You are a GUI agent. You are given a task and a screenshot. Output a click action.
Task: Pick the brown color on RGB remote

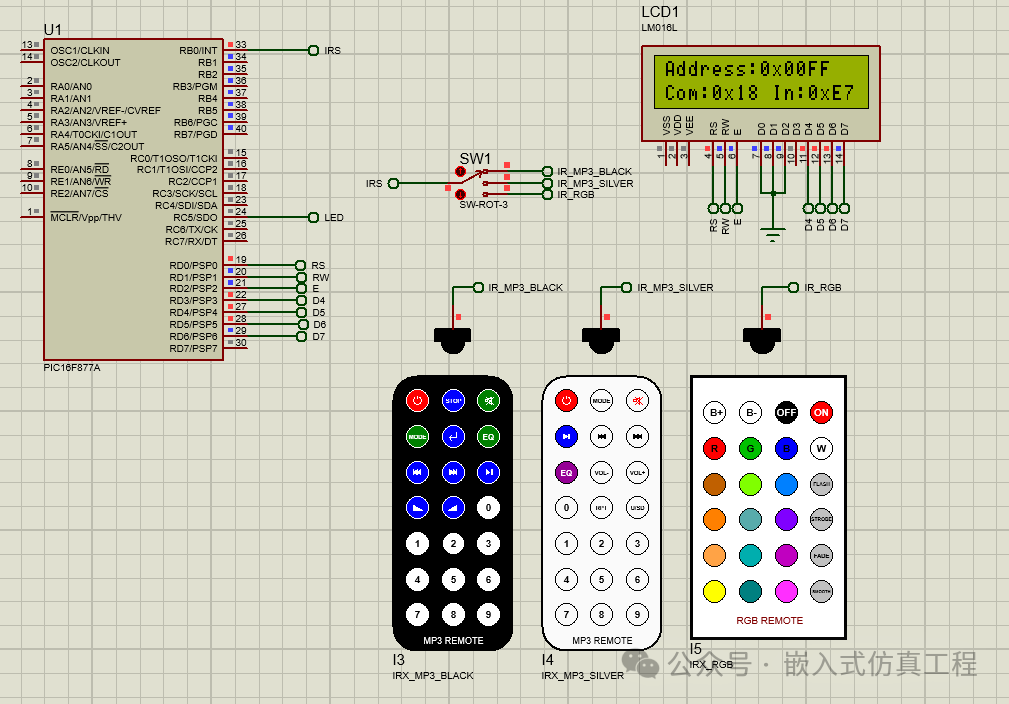[714, 484]
